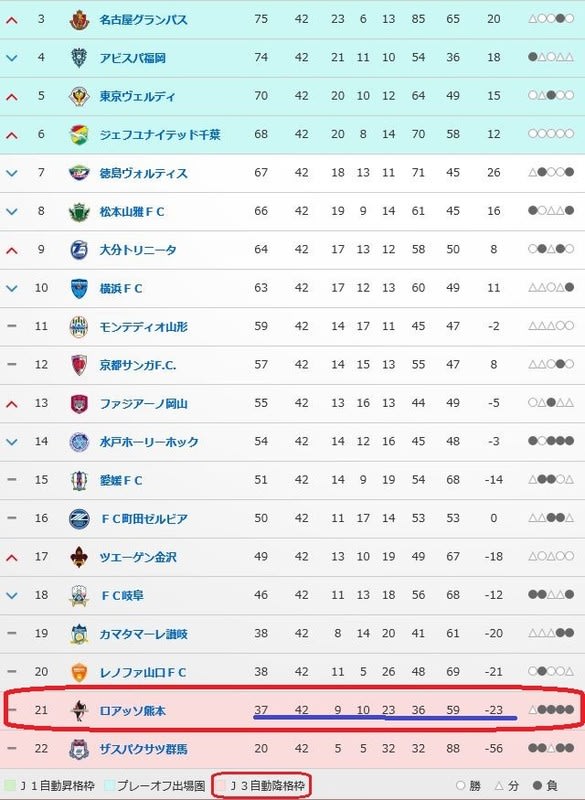The height and width of the screenshot is (800, 585).
Task: Open the モンテディオ山形 team page
Action: [143, 327]
